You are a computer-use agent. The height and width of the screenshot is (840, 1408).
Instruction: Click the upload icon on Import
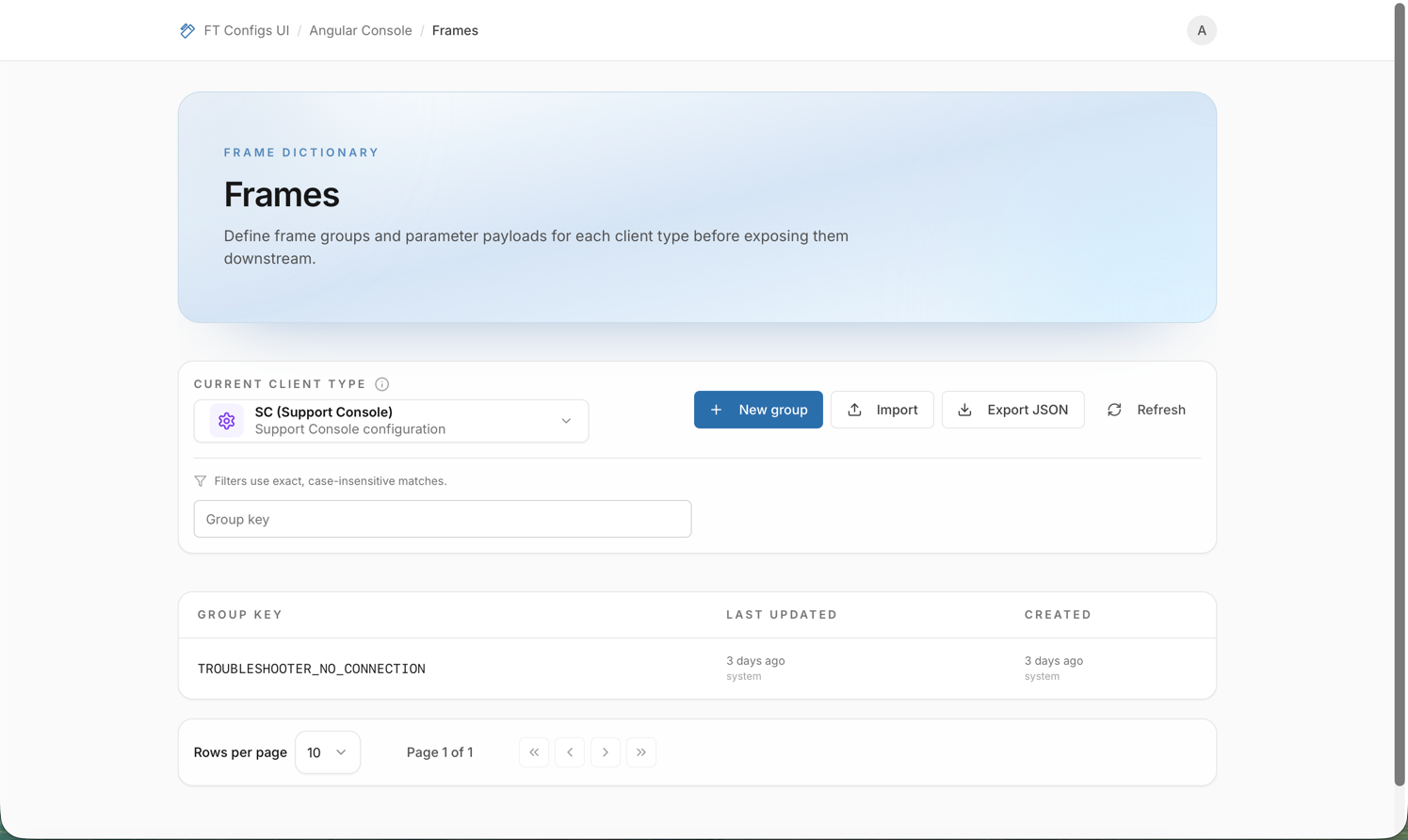(x=855, y=410)
